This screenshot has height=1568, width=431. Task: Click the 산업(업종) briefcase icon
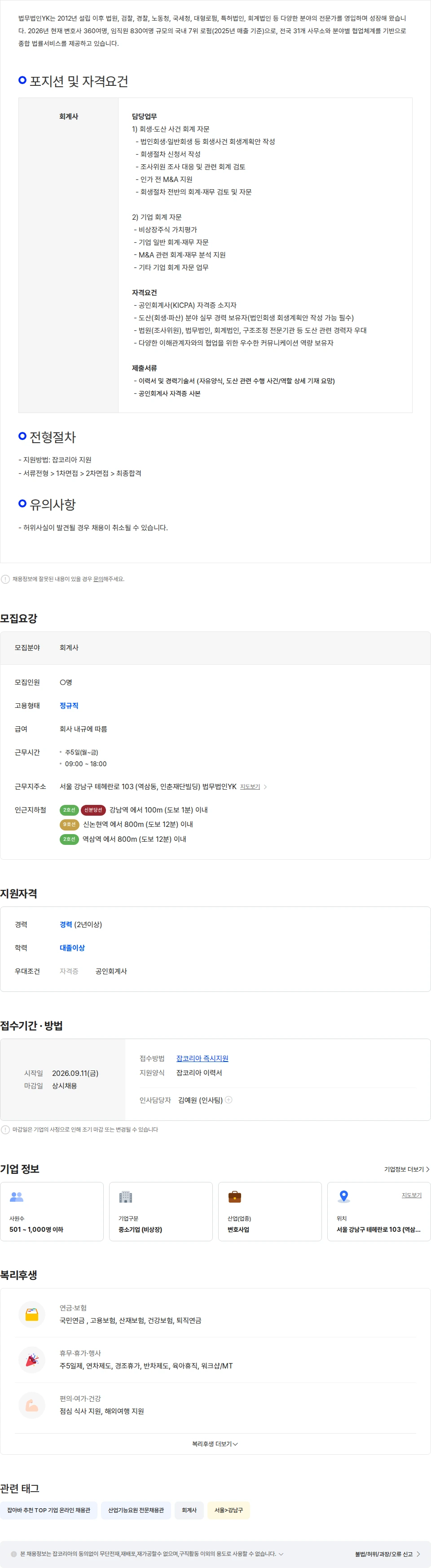pos(235,1197)
